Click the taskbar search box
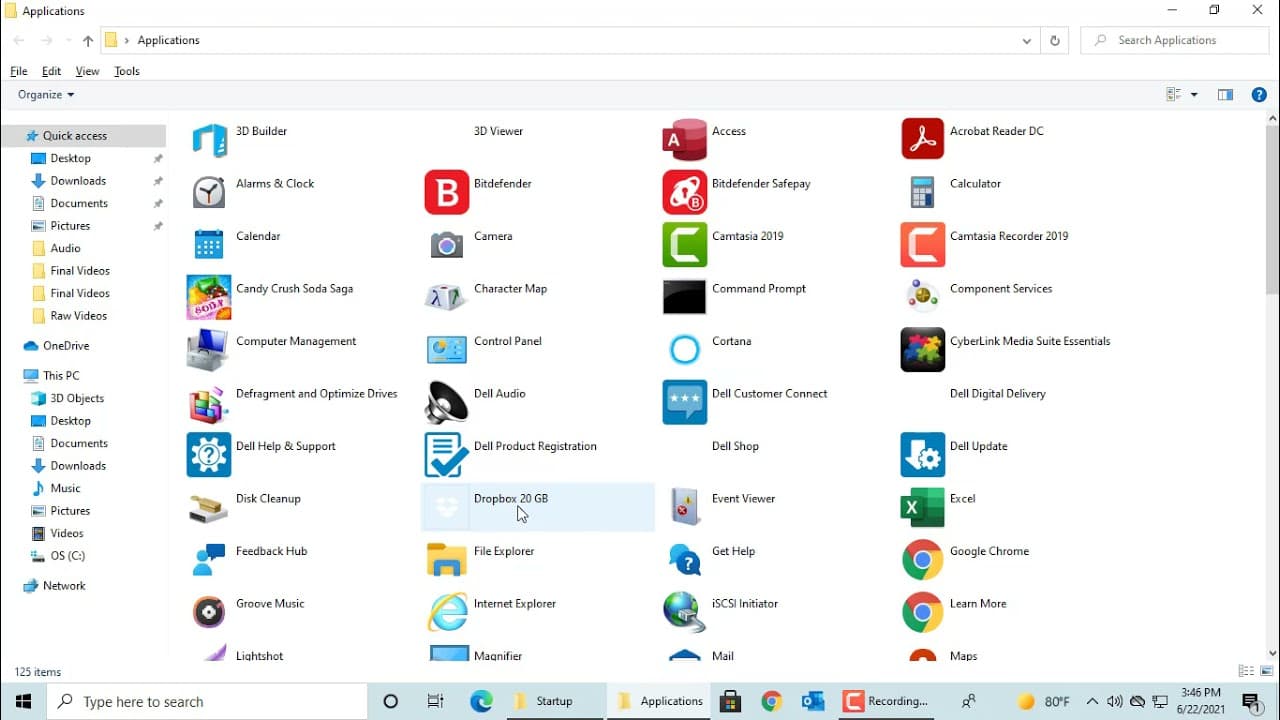 pos(206,701)
